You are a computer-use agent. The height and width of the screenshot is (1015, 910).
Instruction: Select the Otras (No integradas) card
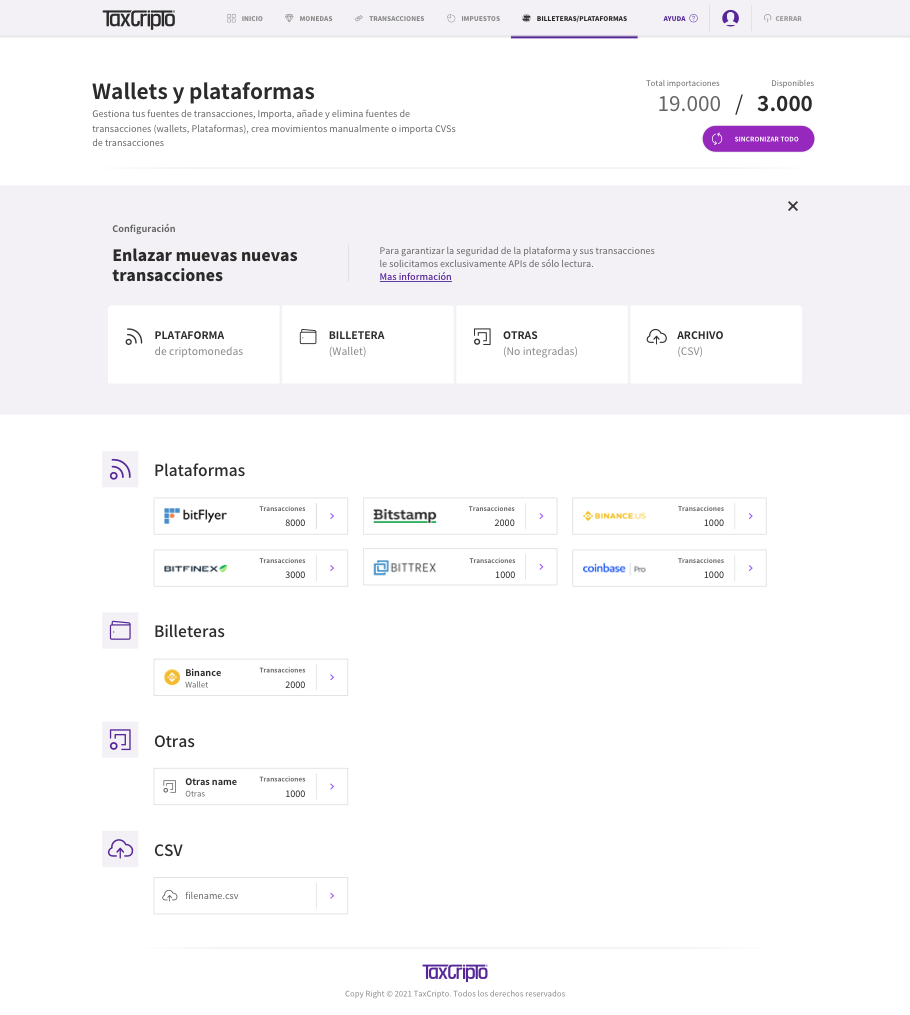pos(541,344)
